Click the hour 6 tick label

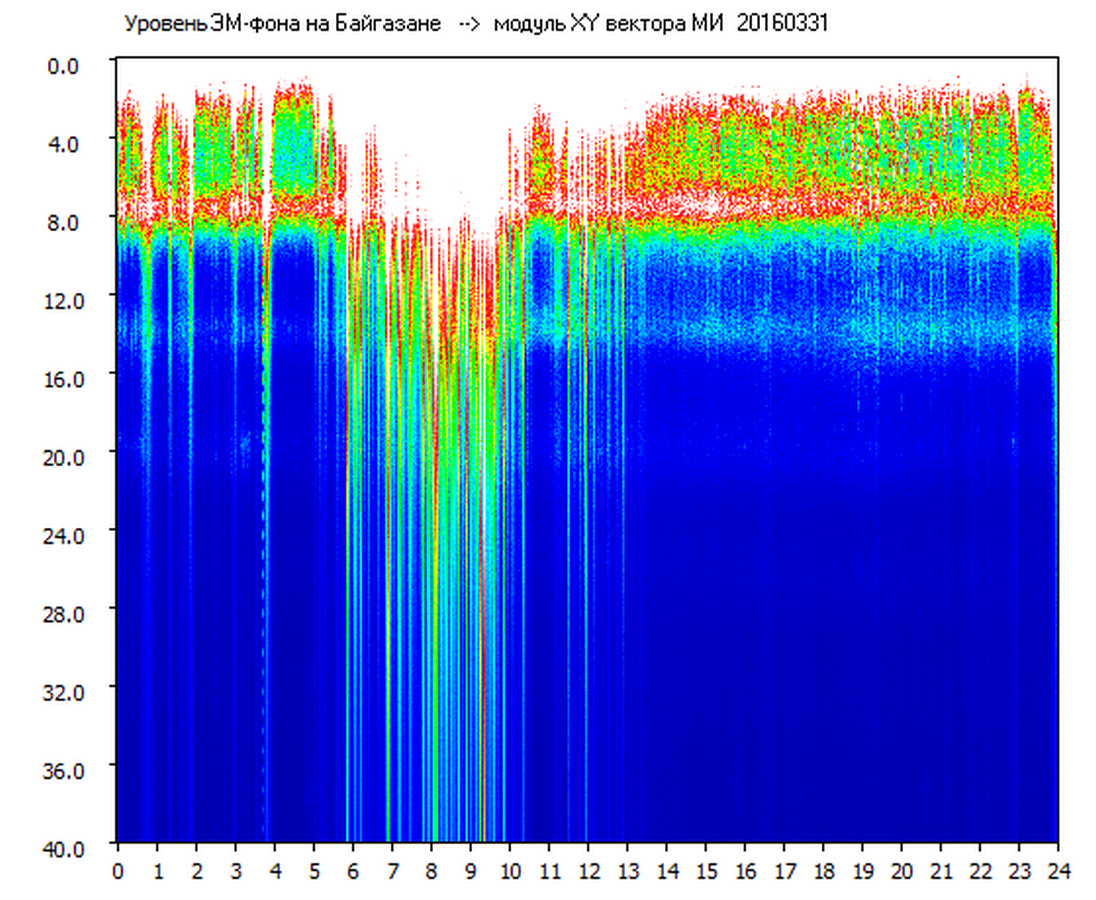tap(353, 871)
